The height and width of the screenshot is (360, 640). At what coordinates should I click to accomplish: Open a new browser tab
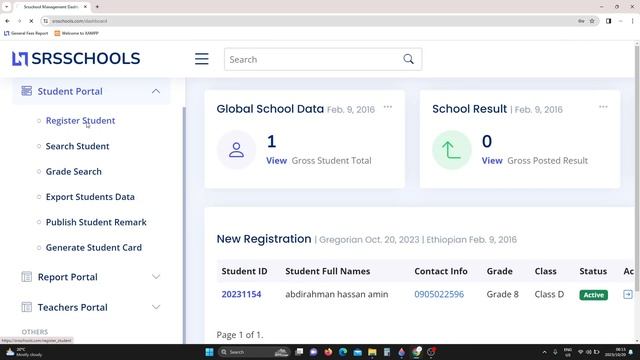point(97,7)
